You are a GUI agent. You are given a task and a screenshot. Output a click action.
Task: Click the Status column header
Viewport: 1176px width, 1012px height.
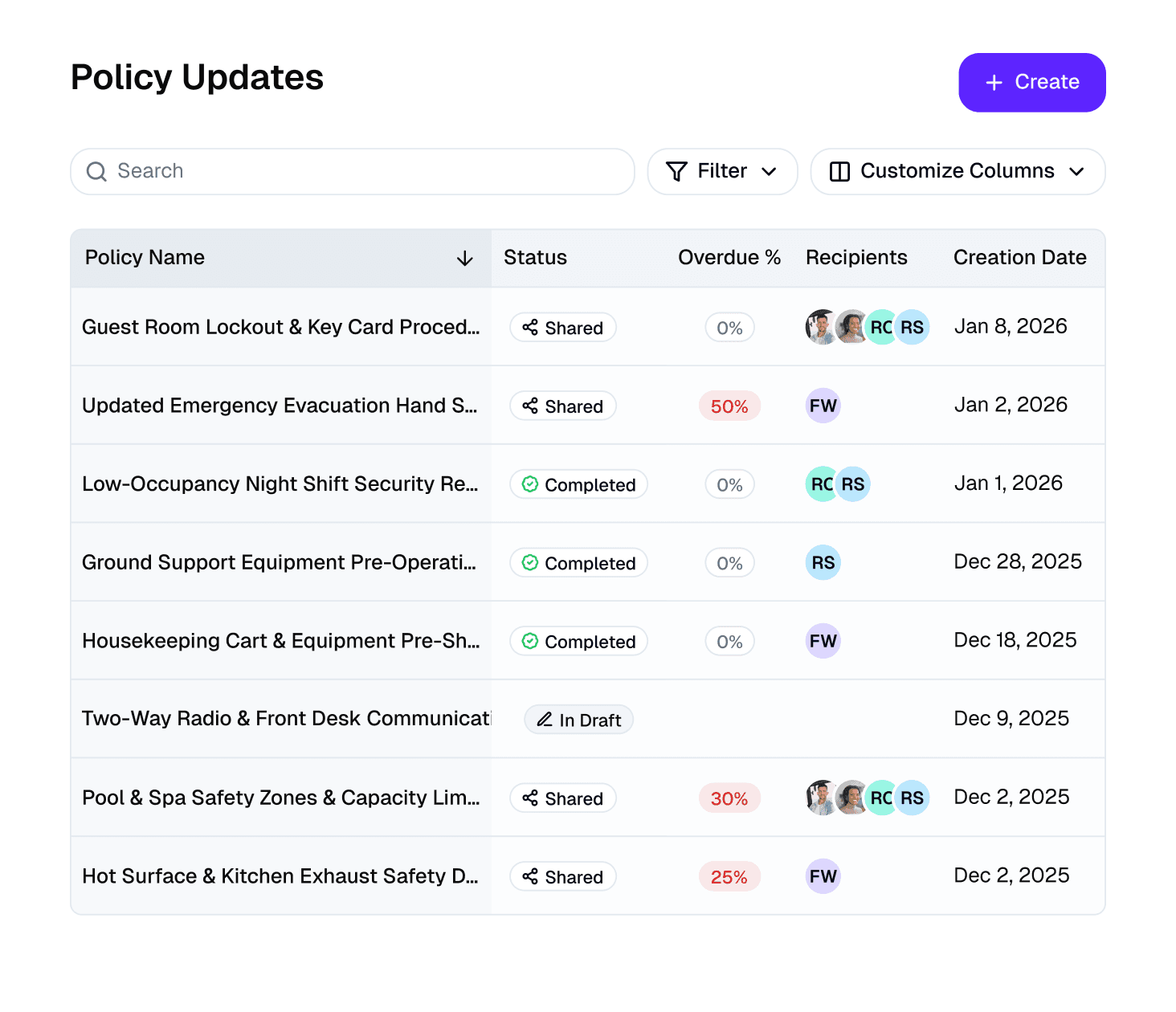(x=535, y=258)
